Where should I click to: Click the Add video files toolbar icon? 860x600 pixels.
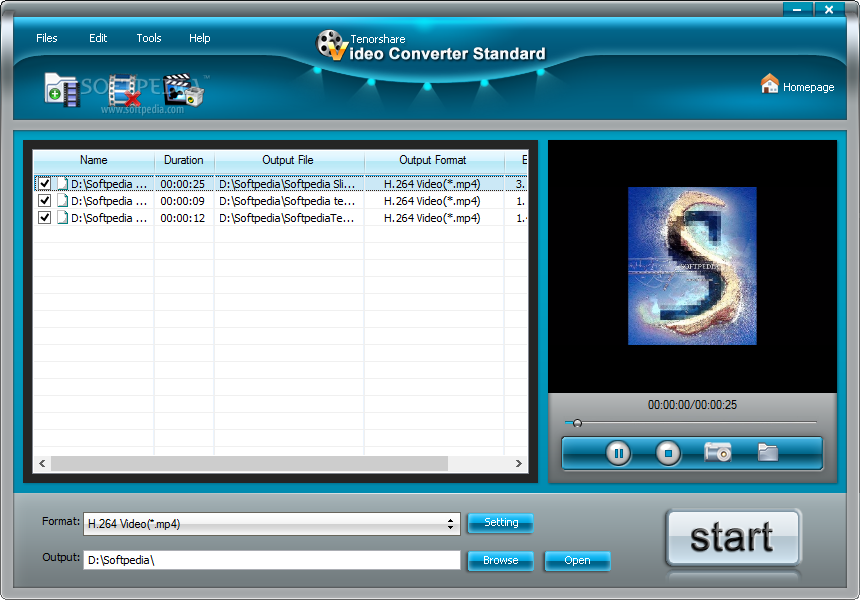click(61, 89)
